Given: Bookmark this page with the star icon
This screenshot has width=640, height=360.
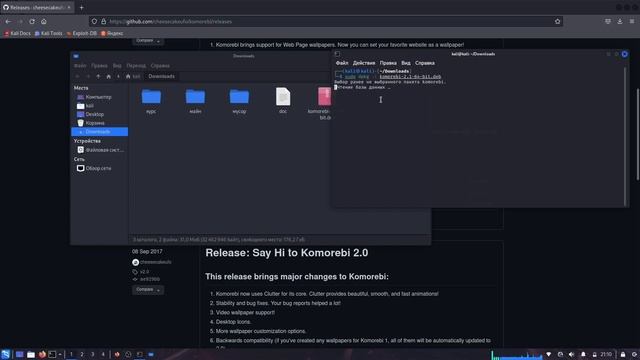Looking at the screenshot, I should (558, 21).
